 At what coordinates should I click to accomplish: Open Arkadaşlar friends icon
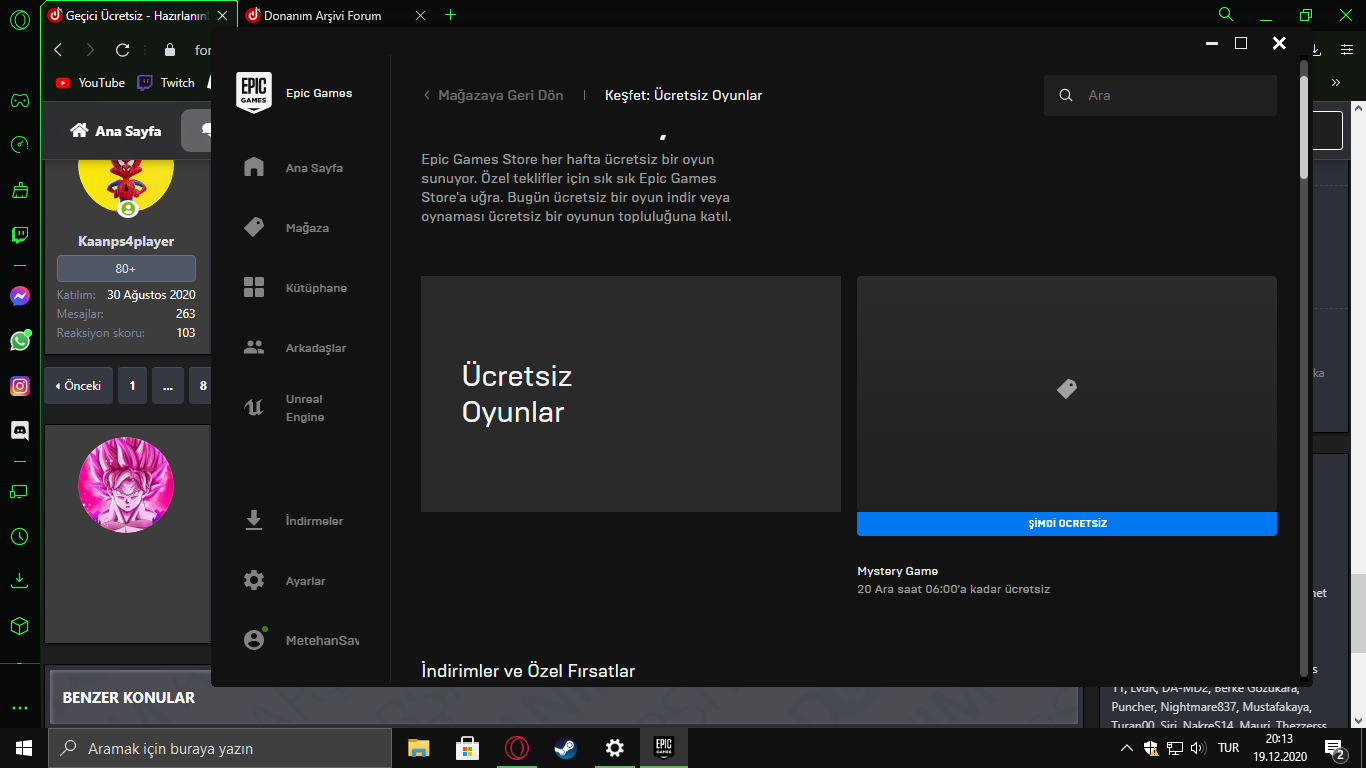click(x=254, y=348)
